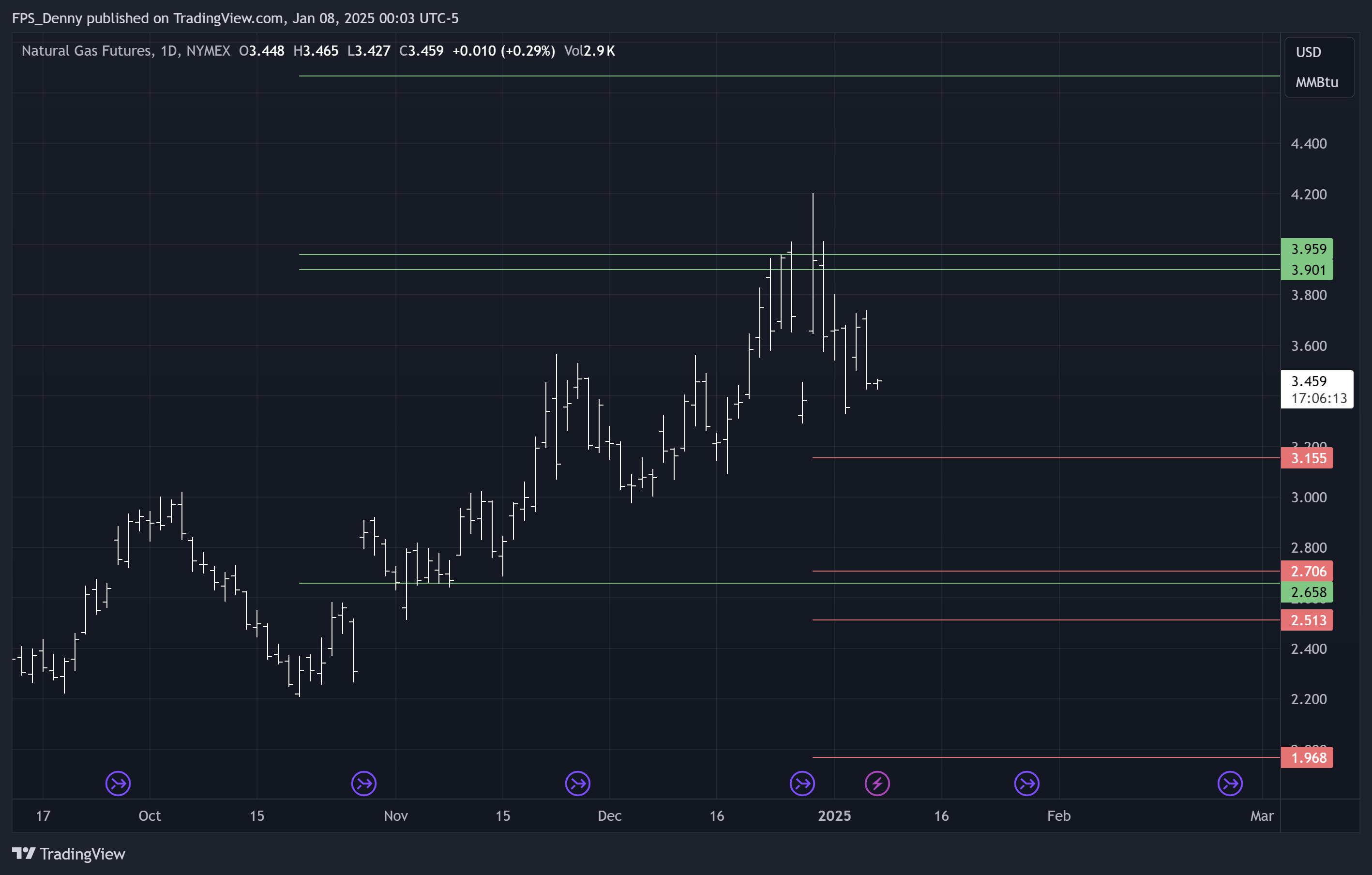1372x875 pixels.
Task: Click the Feb label on time axis
Action: point(1059,816)
